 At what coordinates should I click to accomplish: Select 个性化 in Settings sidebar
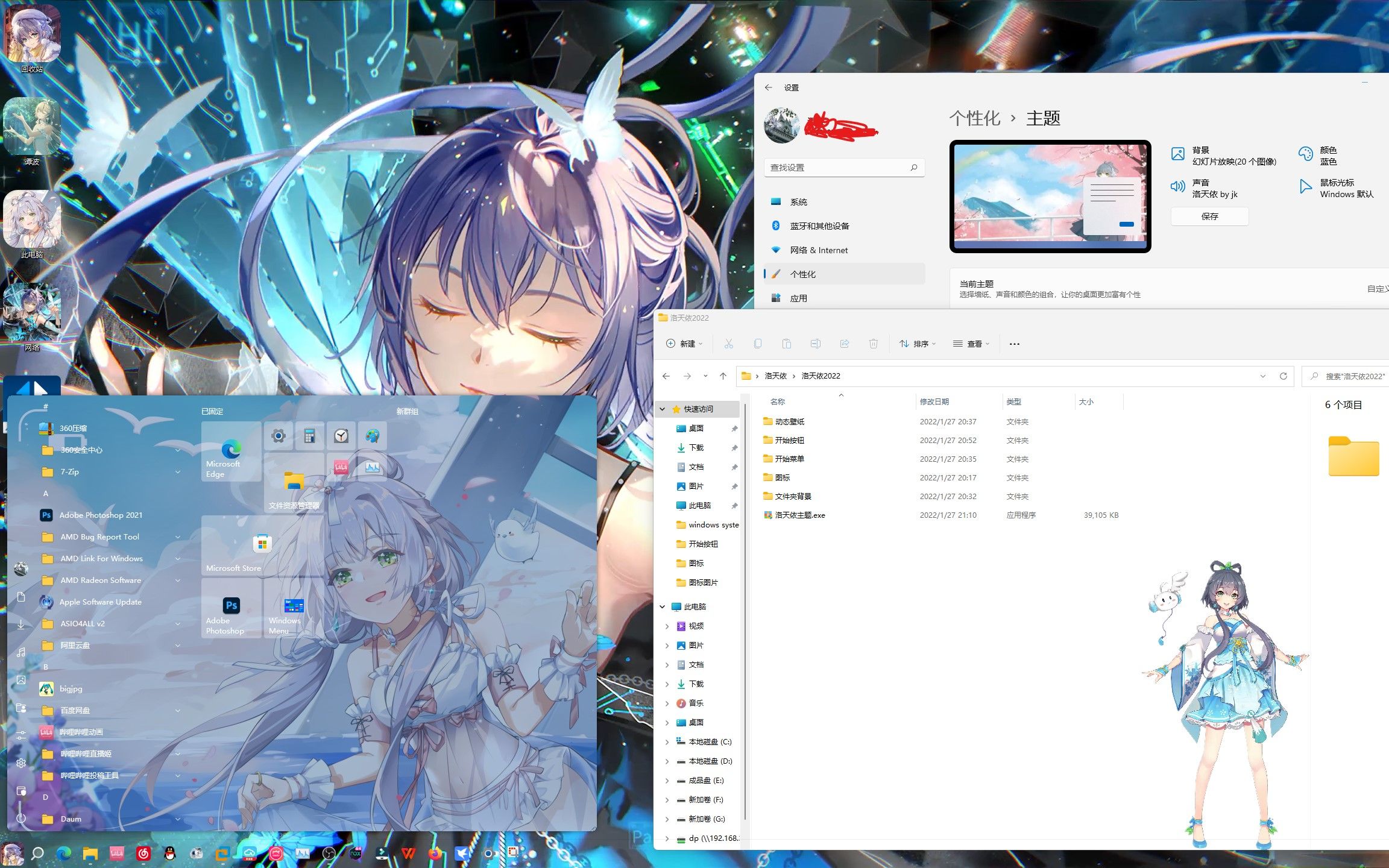(802, 274)
